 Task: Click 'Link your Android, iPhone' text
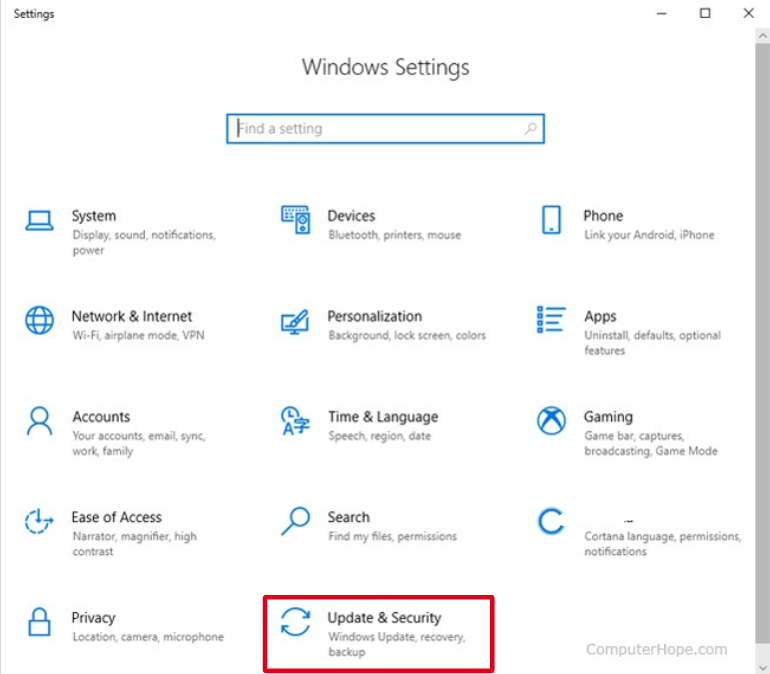[x=649, y=235]
